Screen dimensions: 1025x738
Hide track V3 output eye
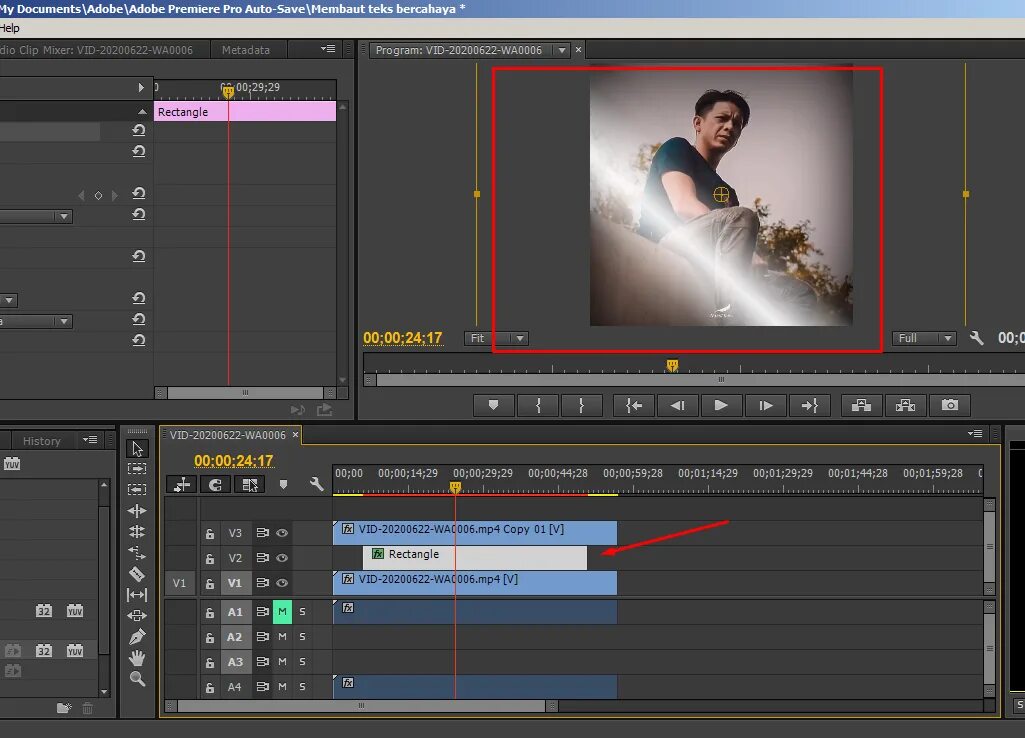[282, 533]
